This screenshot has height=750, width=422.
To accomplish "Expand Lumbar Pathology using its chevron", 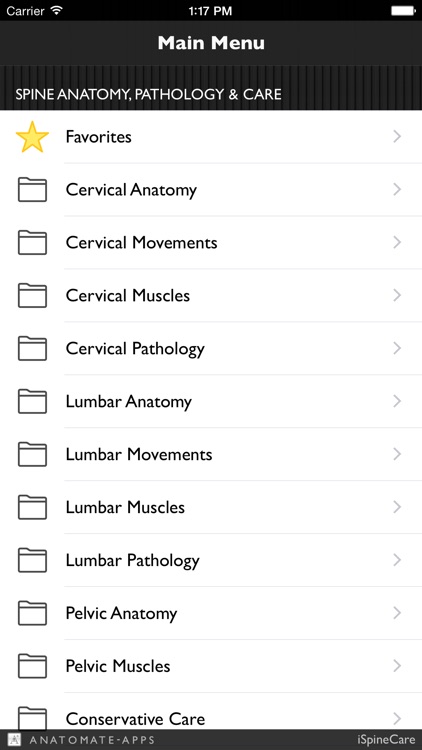I will pos(397,560).
